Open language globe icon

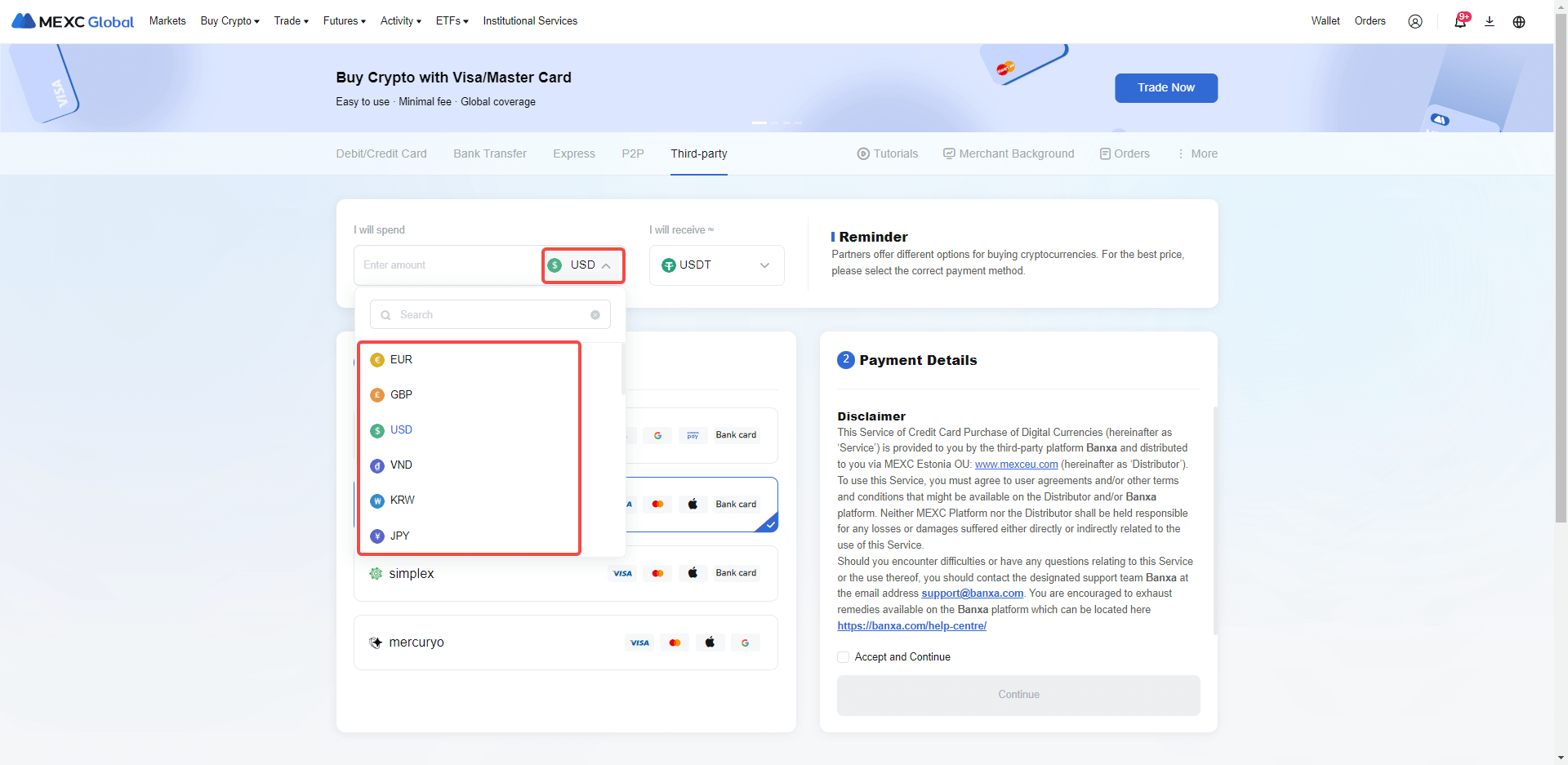(1518, 21)
